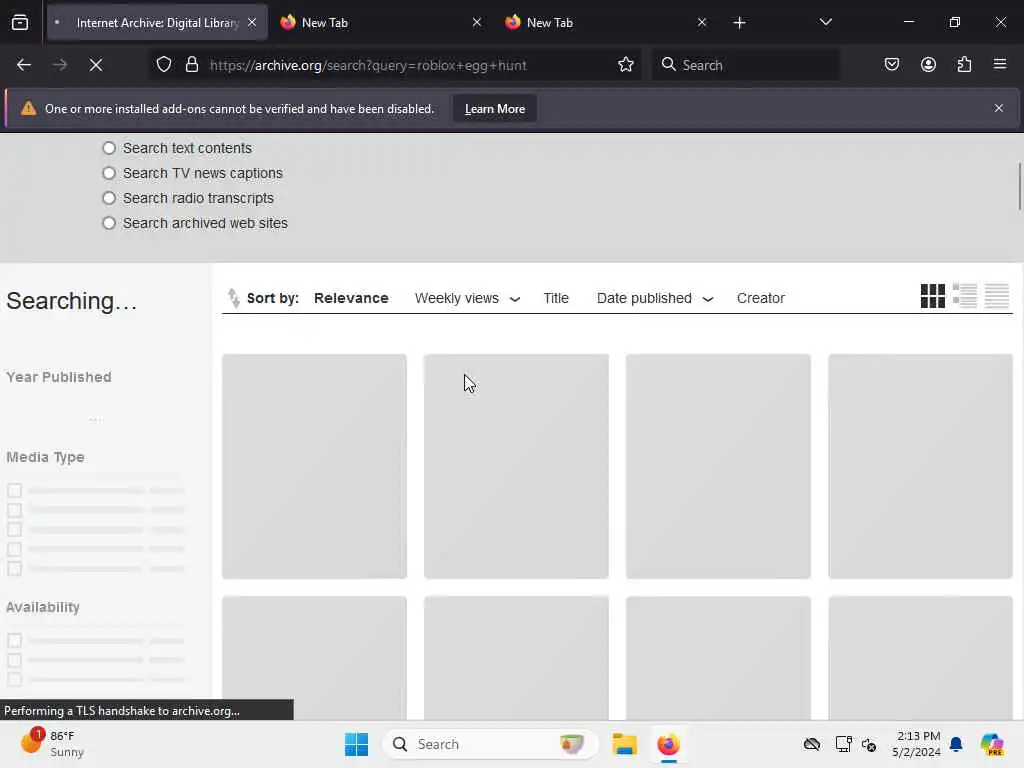
Task: Switch to compact list view layout
Action: tap(997, 296)
